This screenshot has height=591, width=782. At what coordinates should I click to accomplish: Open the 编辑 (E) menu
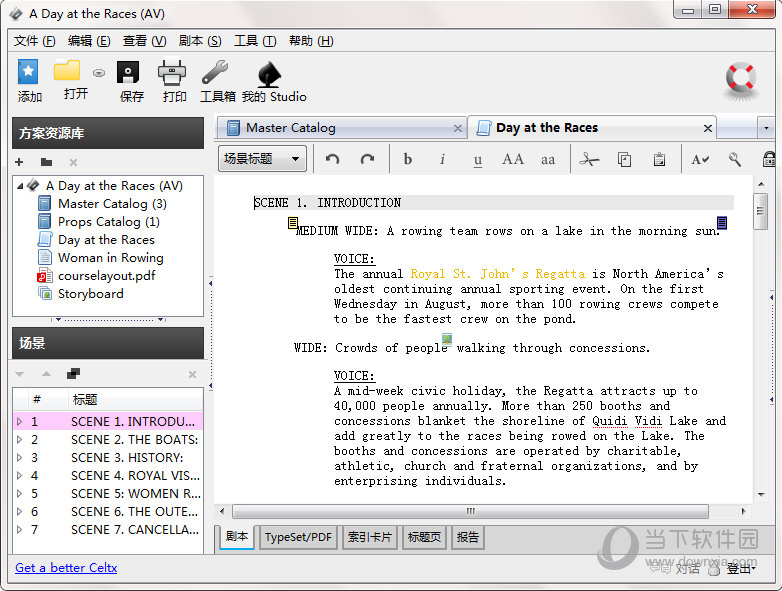89,41
